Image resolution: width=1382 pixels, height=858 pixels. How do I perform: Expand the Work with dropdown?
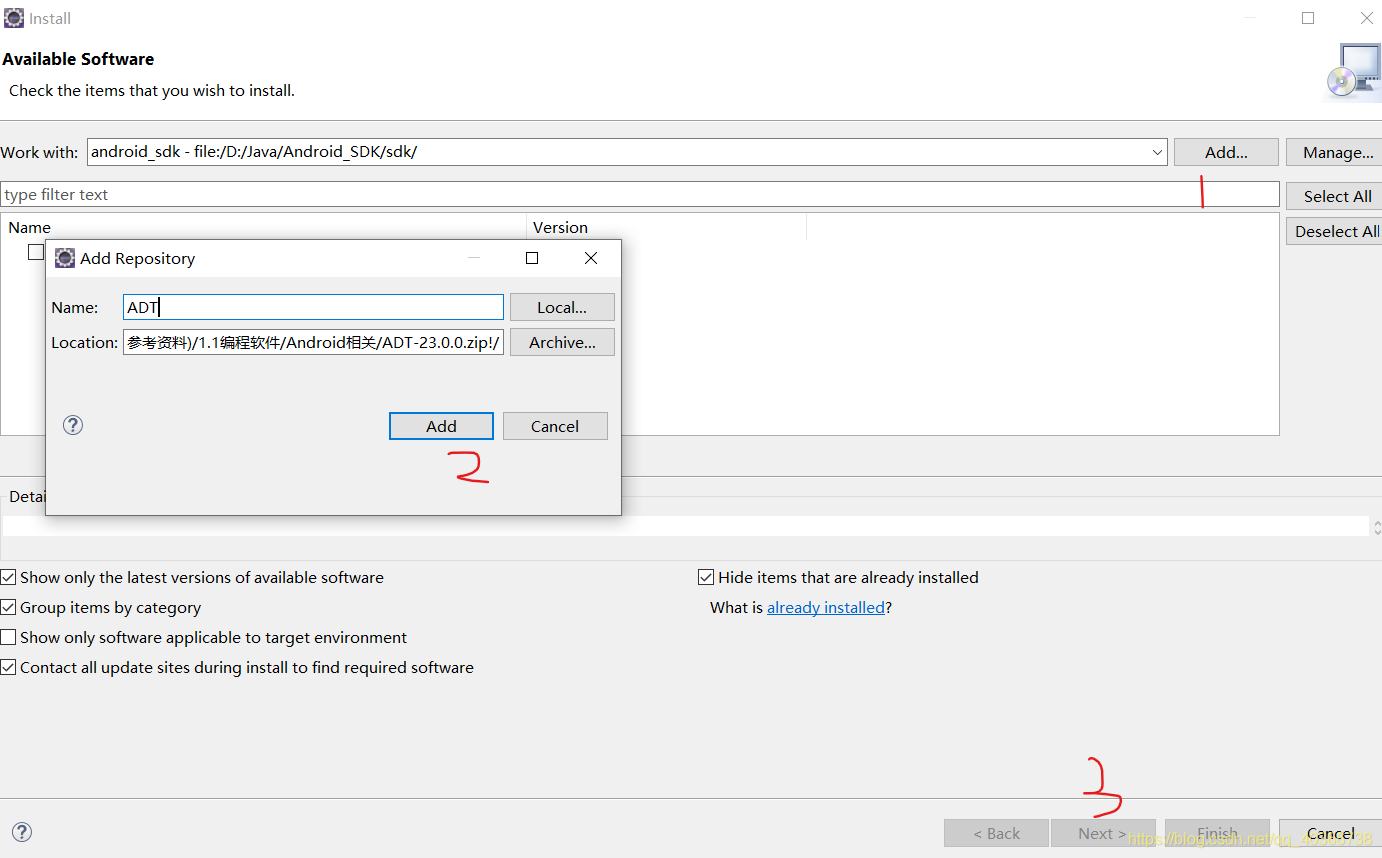tap(1157, 152)
